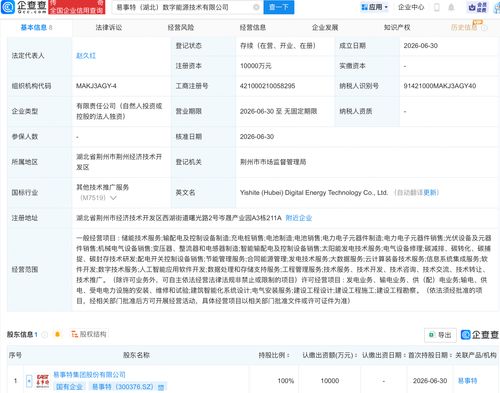
Task: Switch to the 知识产权 tab
Action: tap(397, 27)
